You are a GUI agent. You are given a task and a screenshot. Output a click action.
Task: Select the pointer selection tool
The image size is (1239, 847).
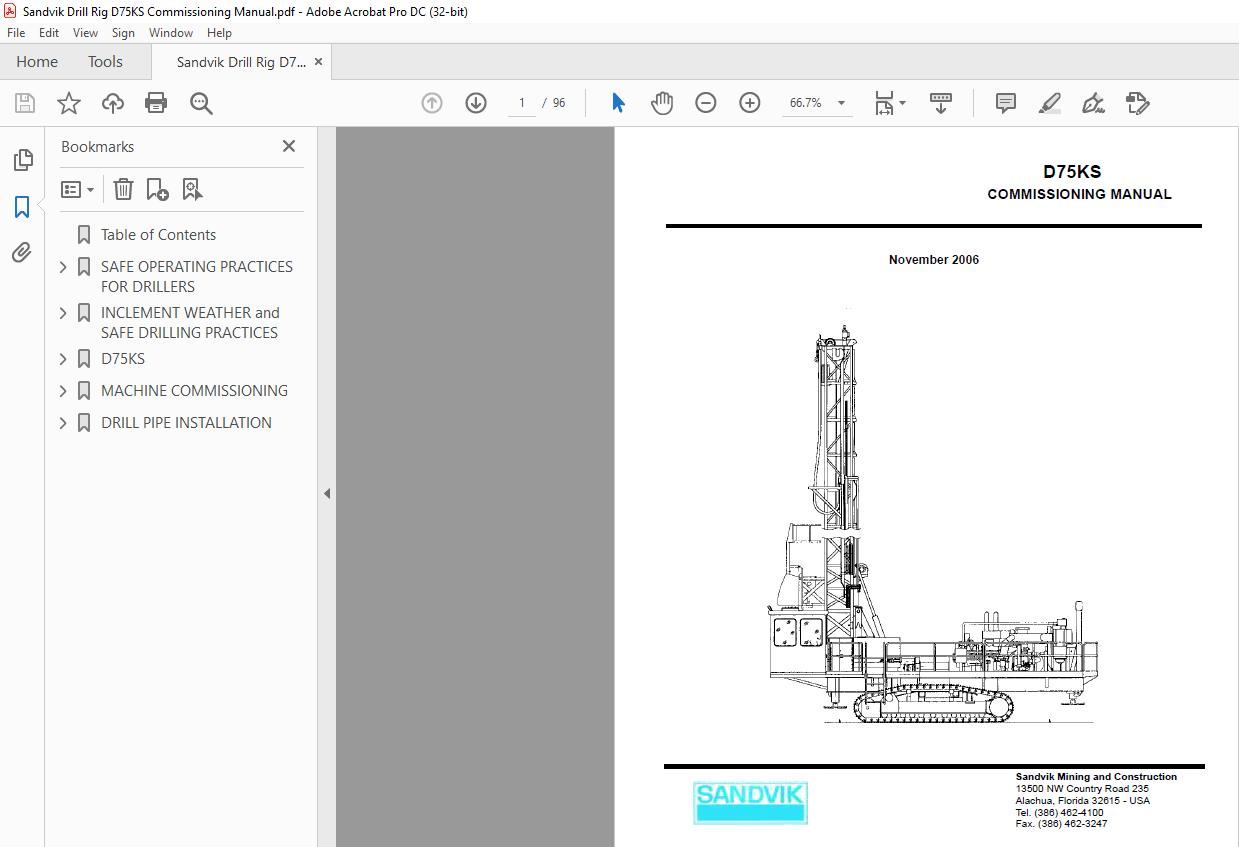point(618,102)
